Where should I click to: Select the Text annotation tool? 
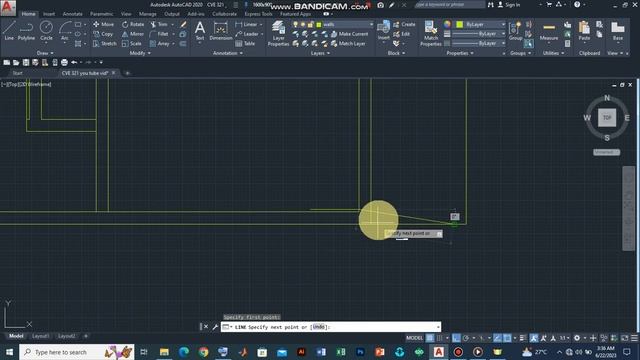click(x=200, y=31)
